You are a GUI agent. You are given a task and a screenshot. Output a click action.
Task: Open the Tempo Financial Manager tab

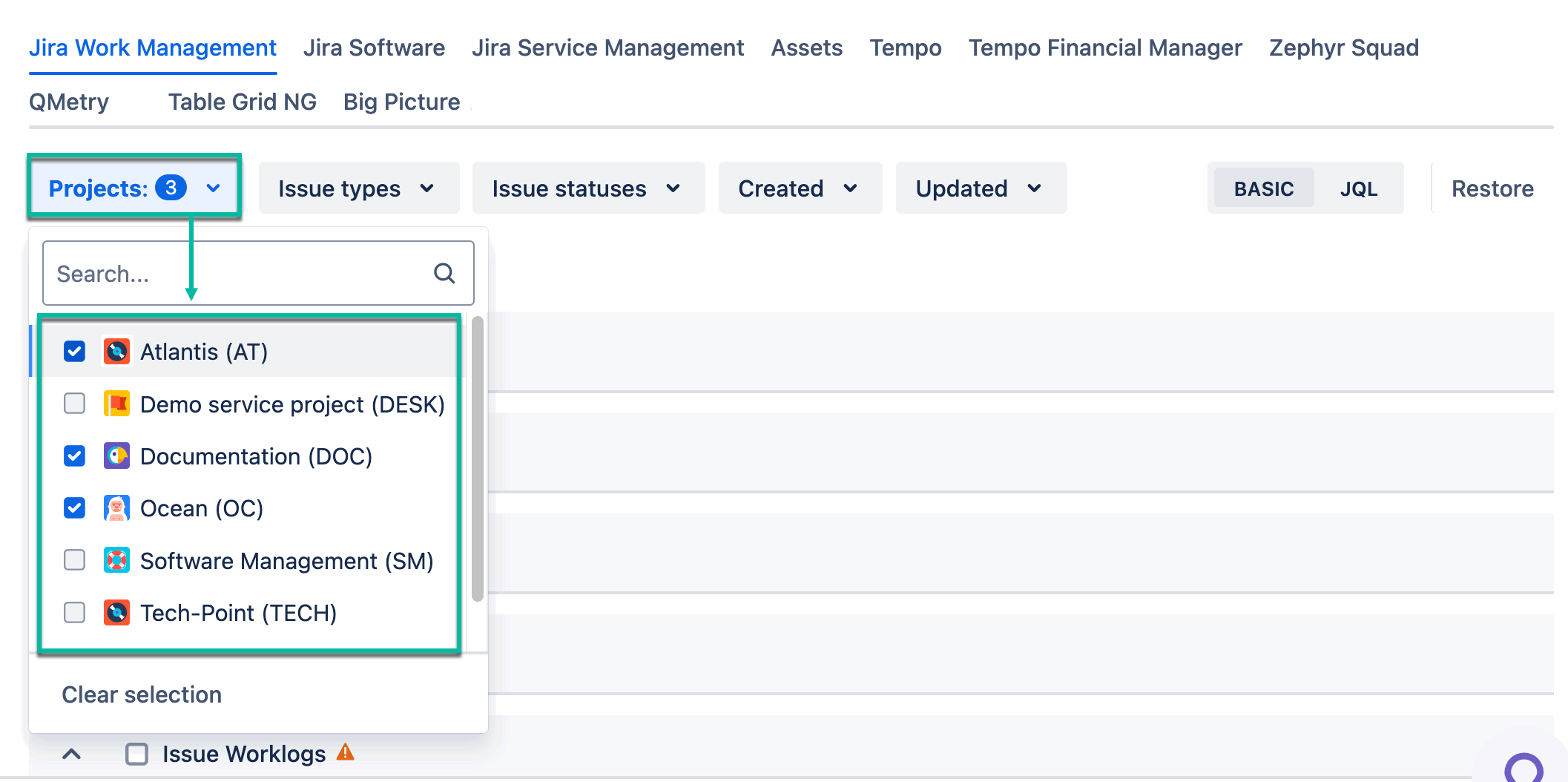[x=1104, y=48]
